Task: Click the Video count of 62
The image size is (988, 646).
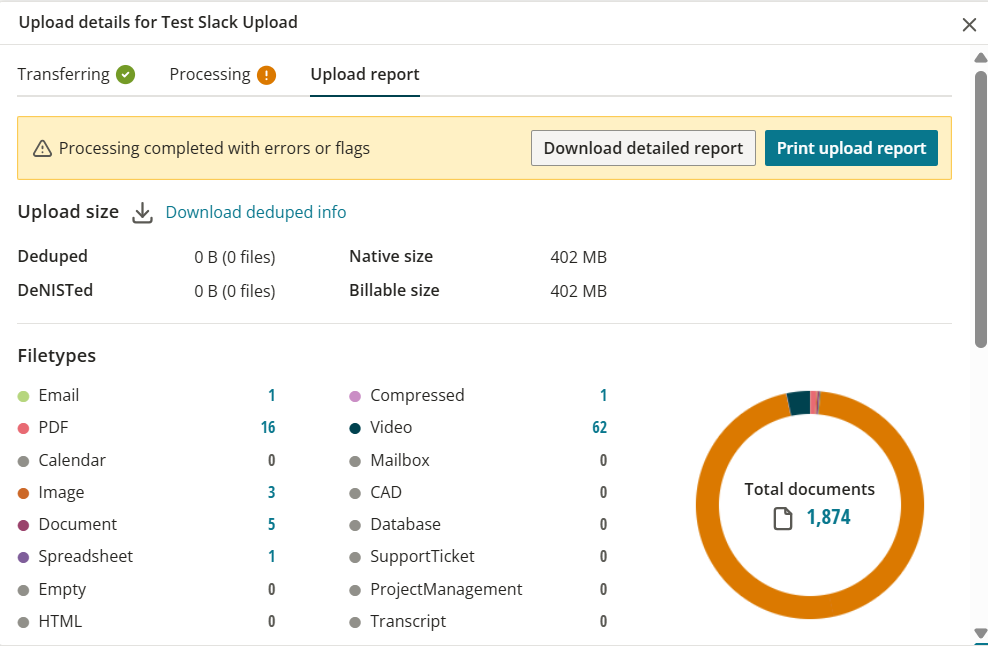Action: [x=598, y=427]
